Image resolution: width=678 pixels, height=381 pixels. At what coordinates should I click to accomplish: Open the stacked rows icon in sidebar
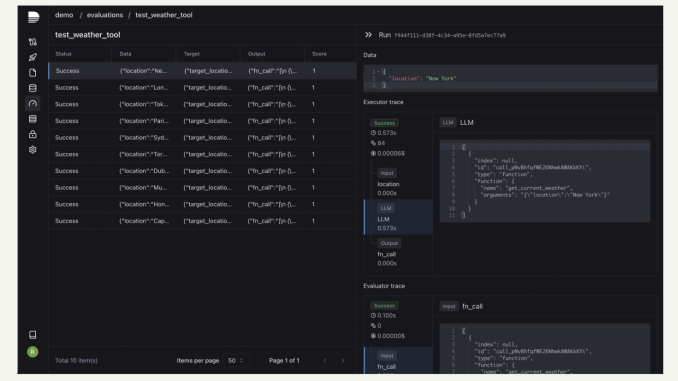click(x=33, y=119)
